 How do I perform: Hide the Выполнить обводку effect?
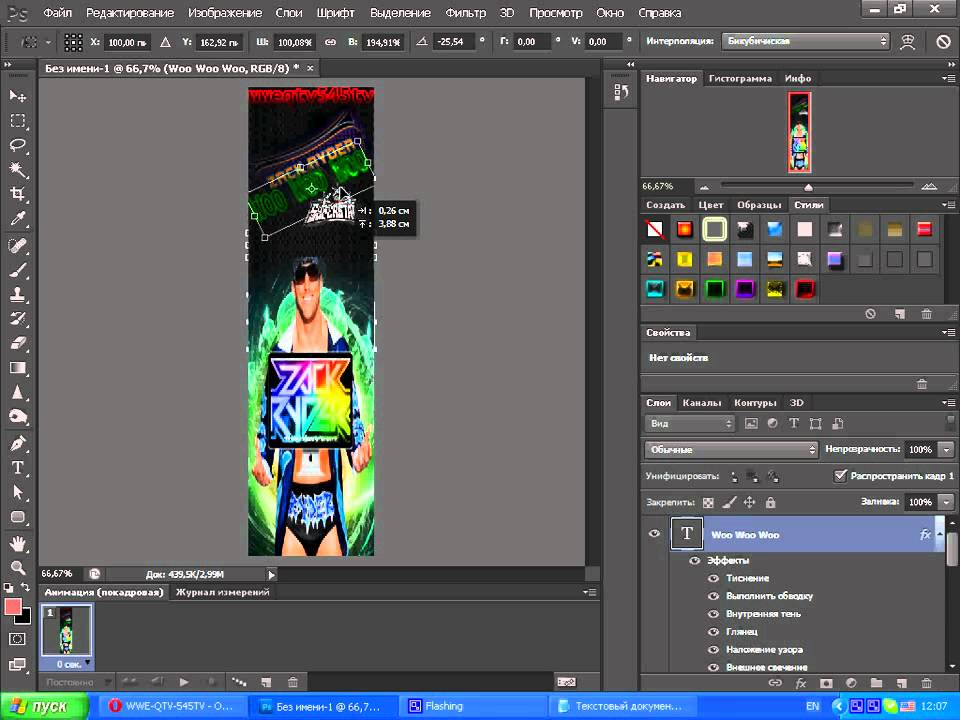click(x=713, y=596)
